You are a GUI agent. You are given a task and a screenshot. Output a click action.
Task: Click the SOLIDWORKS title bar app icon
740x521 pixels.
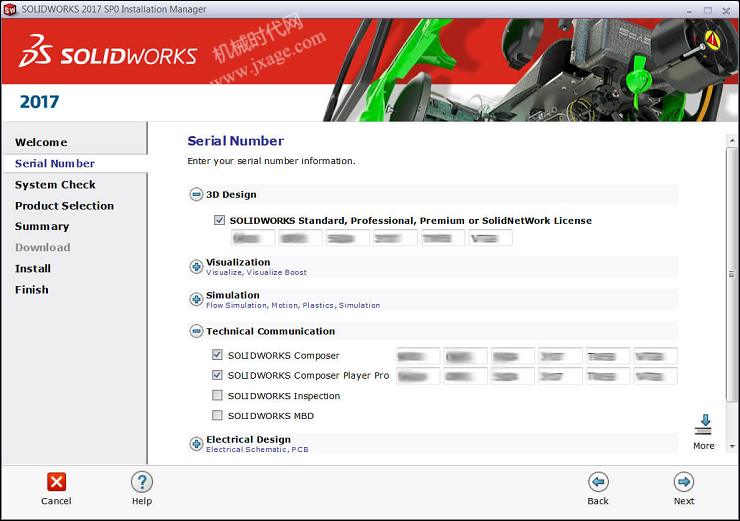click(9, 9)
